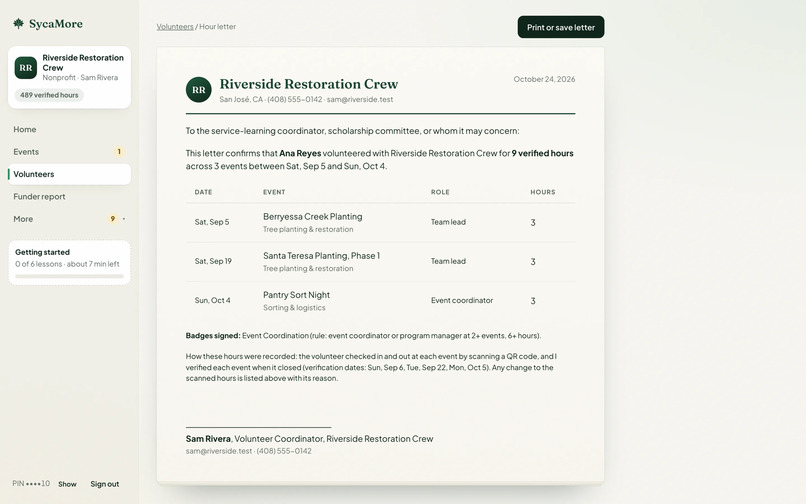Screen dimensions: 806x504
Task: Go back via Volunteers breadcrumb link
Action: point(175,27)
